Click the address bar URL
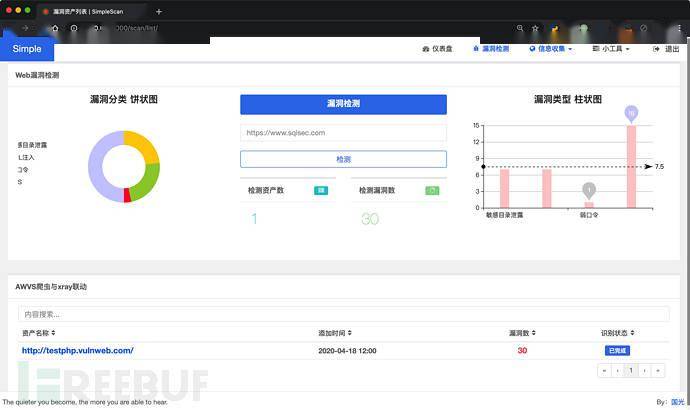The width and height of the screenshot is (690, 410). [137, 28]
